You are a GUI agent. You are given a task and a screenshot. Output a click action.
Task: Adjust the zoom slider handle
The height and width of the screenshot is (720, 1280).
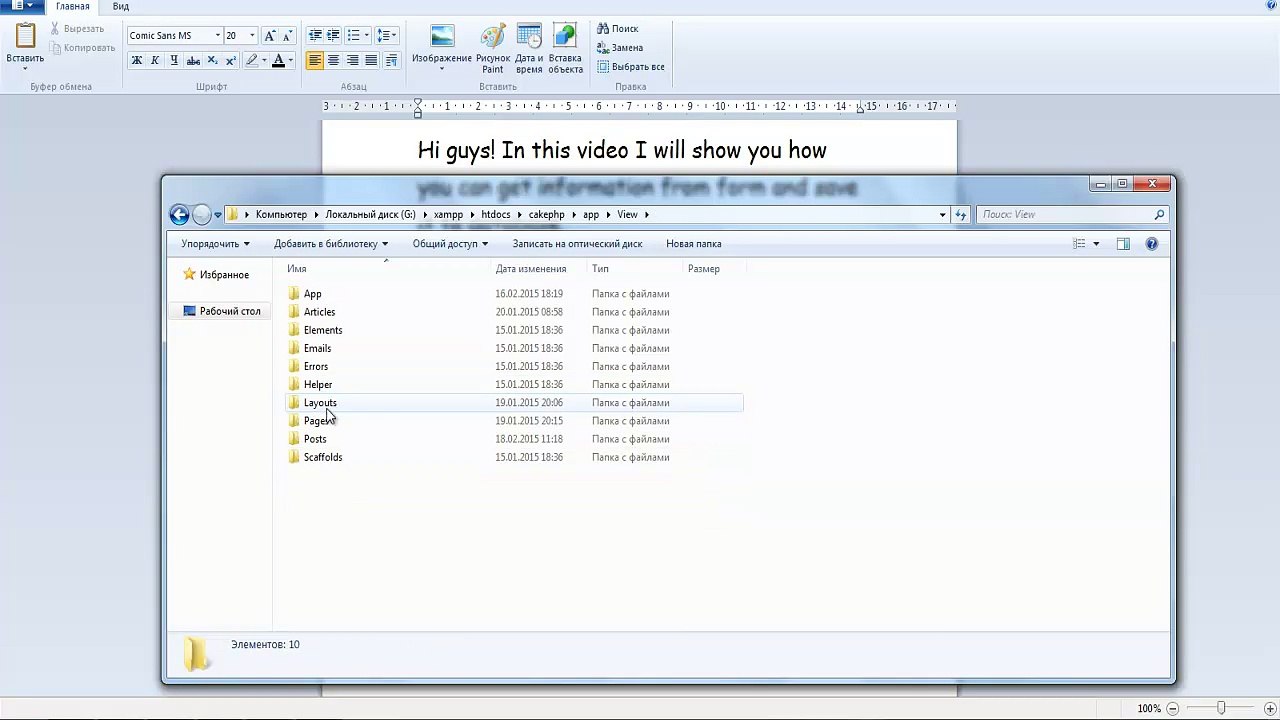pyautogui.click(x=1221, y=708)
